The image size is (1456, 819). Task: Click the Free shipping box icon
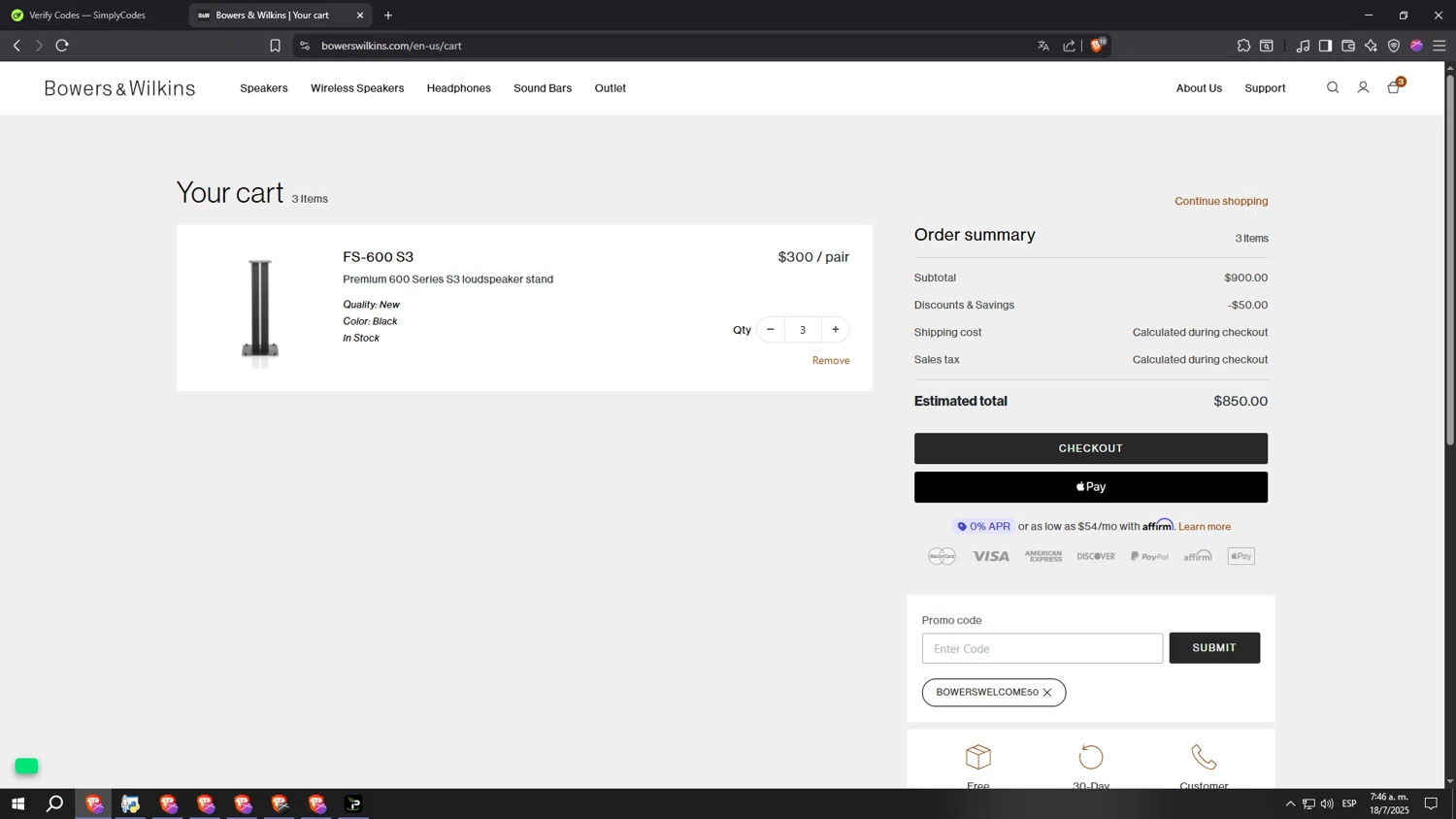(x=978, y=757)
